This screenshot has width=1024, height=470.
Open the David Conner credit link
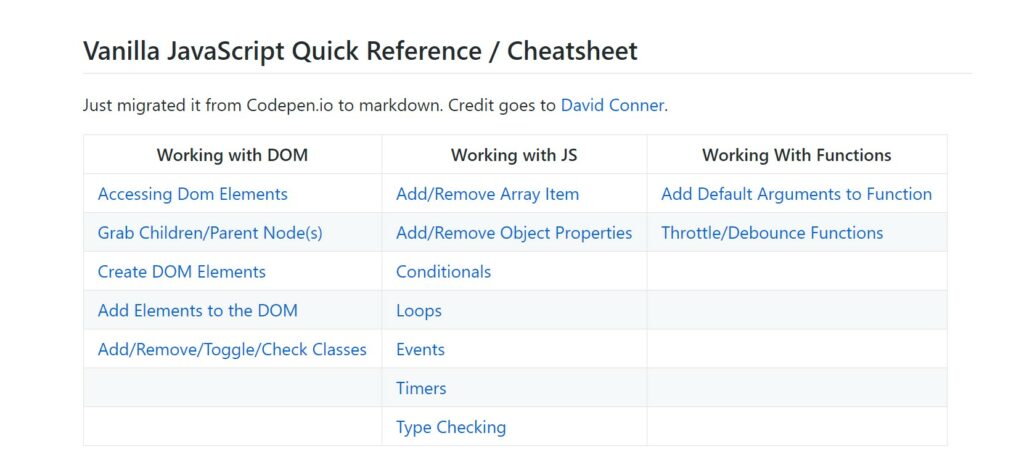[612, 105]
